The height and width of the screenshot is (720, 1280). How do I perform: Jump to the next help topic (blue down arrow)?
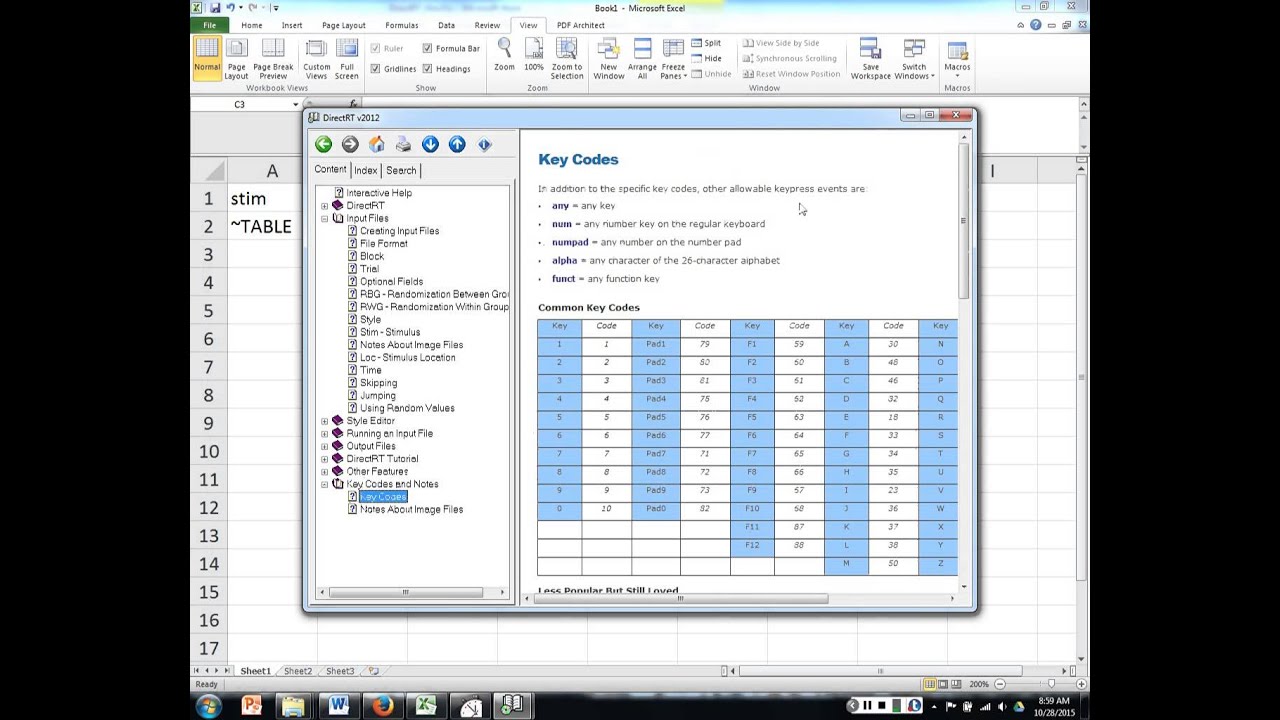[x=430, y=144]
